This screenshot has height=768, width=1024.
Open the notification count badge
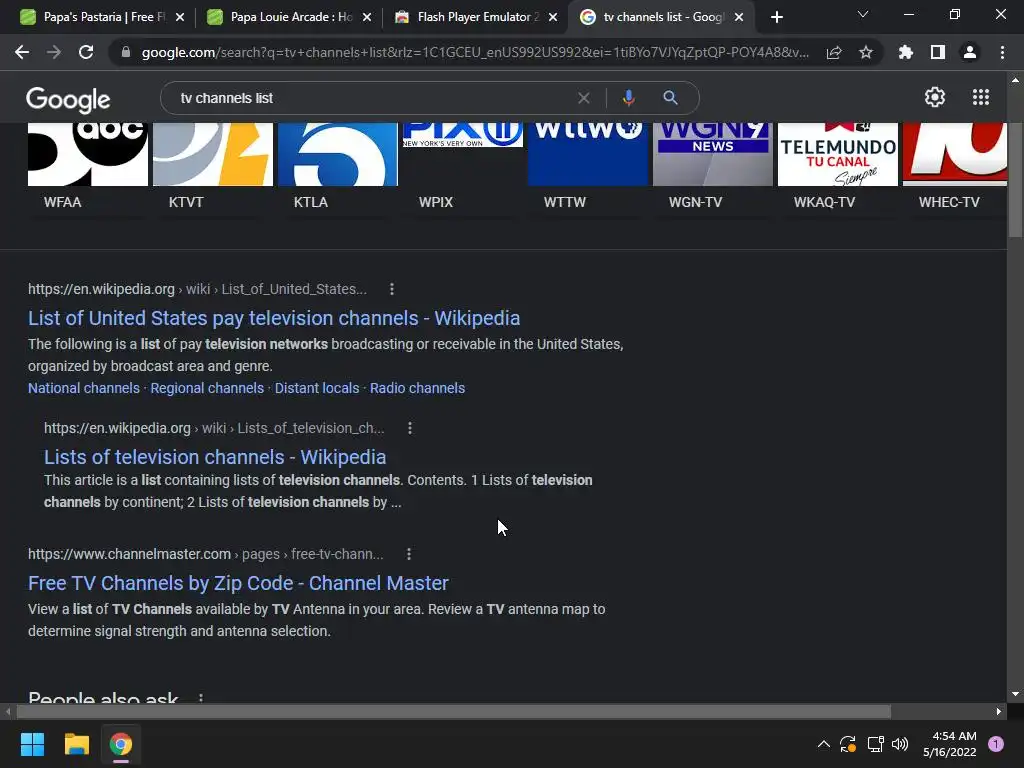(x=996, y=744)
